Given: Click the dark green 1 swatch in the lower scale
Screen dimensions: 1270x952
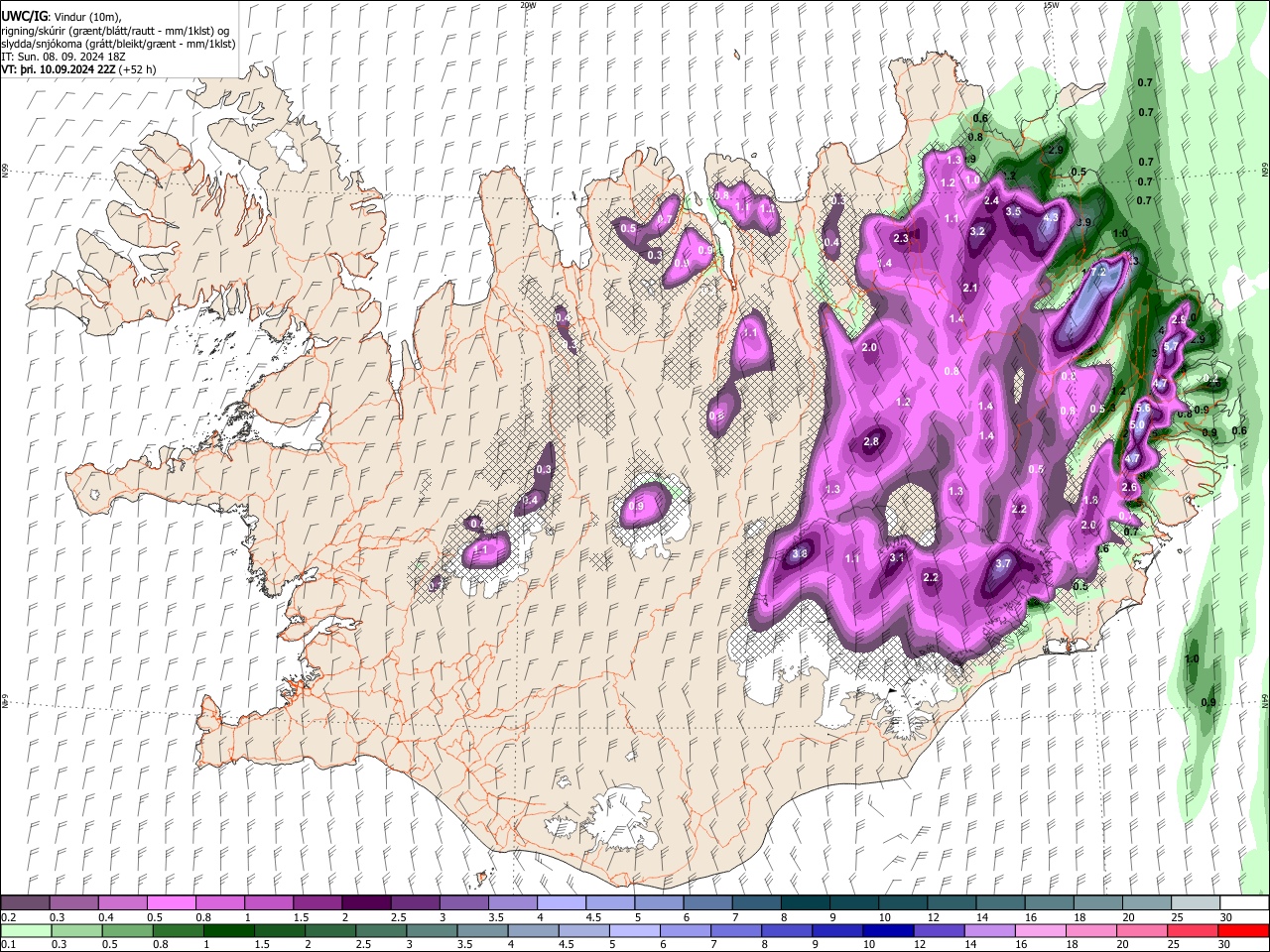Looking at the screenshot, I should pos(228,930).
